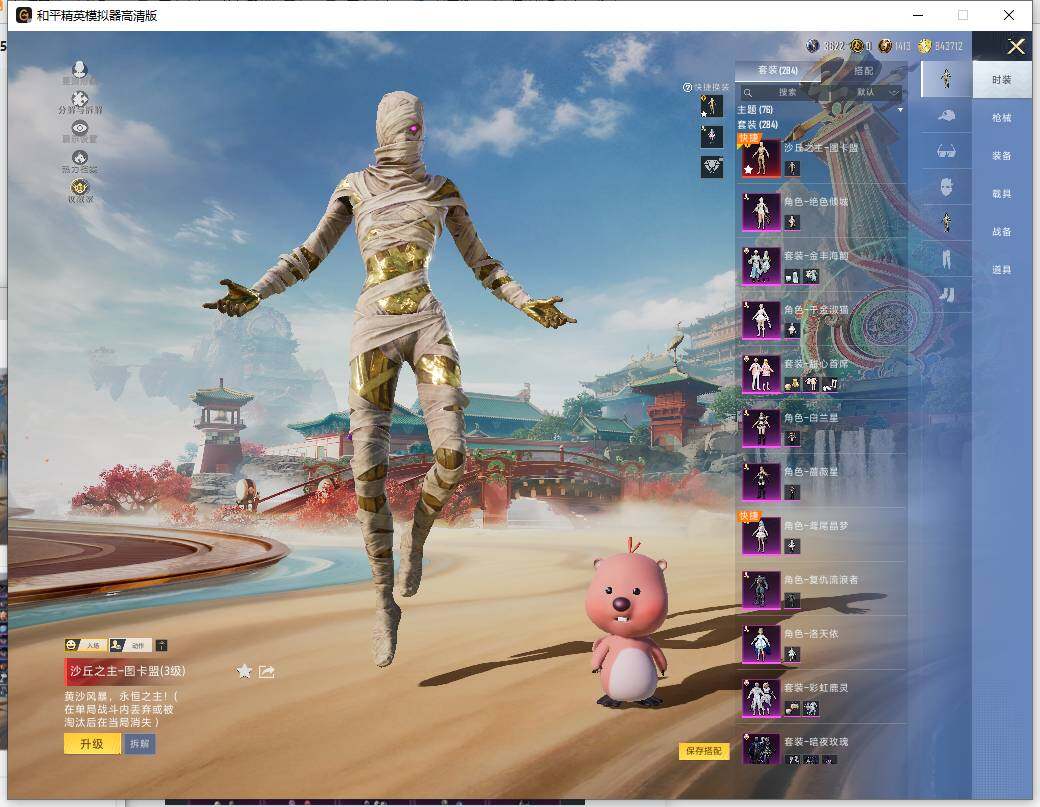Toggle the 入场 entrance emote button
The image size is (1040, 807).
pyautogui.click(x=85, y=645)
